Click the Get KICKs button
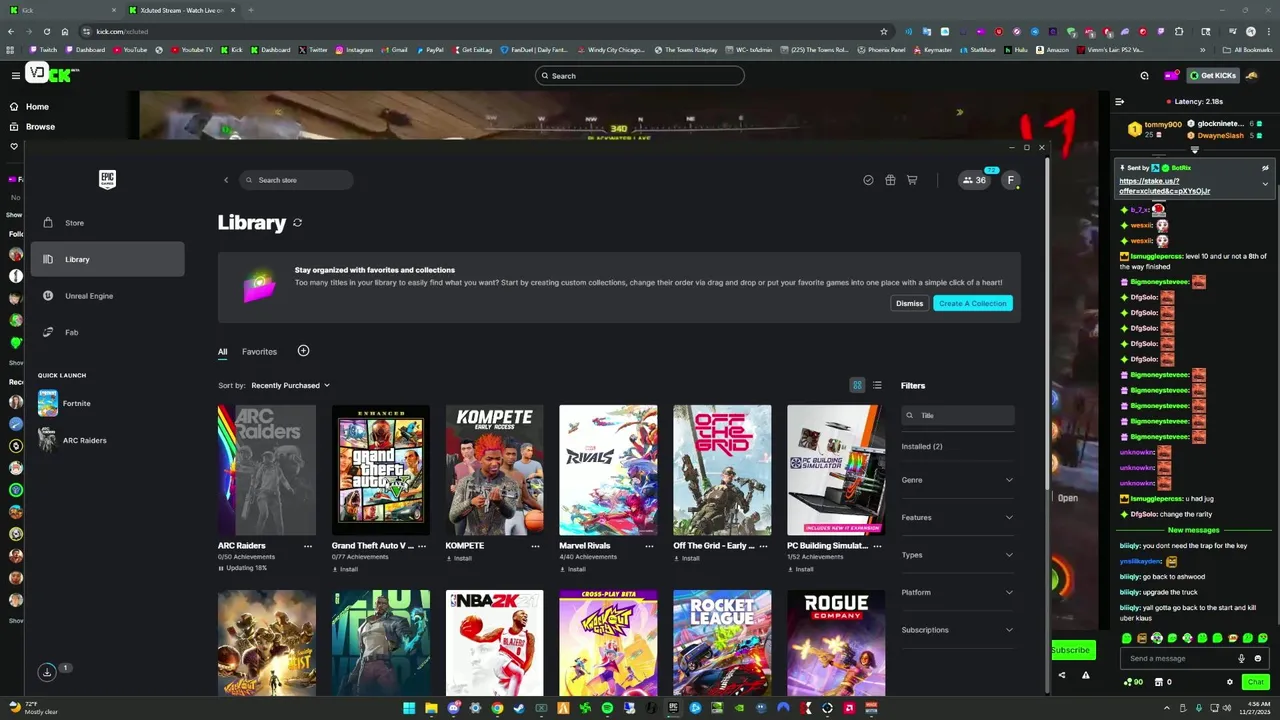Image resolution: width=1280 pixels, height=720 pixels. [x=1212, y=76]
